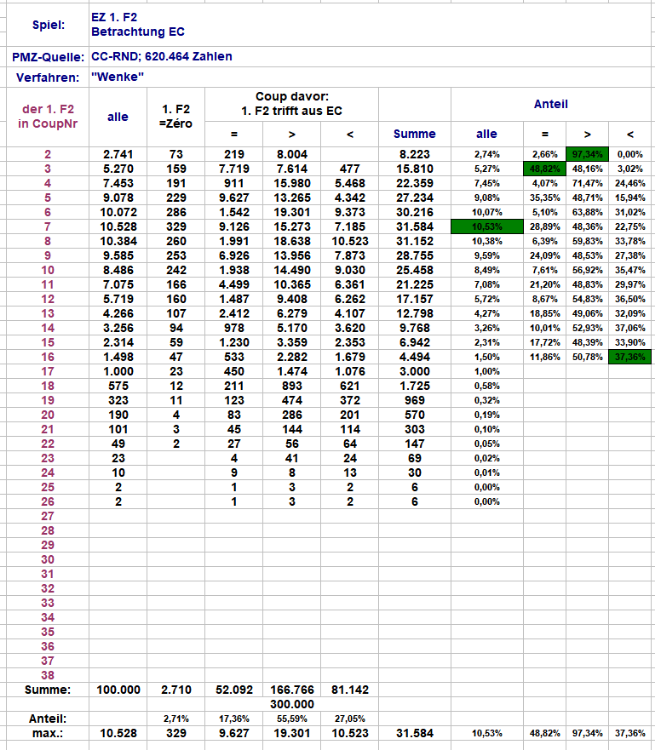Select the 'Anteil:' row label
This screenshot has height=750, width=655.
pos(47,719)
